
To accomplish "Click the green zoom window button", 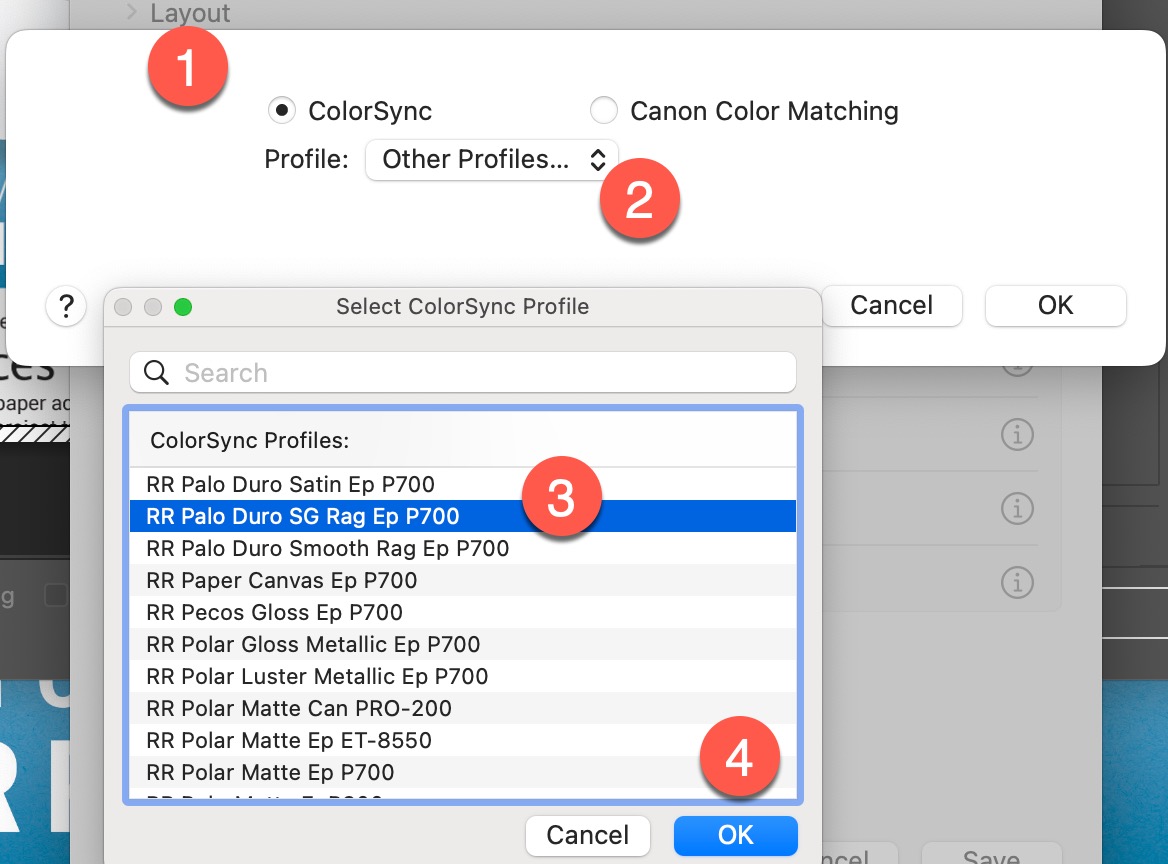I will click(183, 307).
